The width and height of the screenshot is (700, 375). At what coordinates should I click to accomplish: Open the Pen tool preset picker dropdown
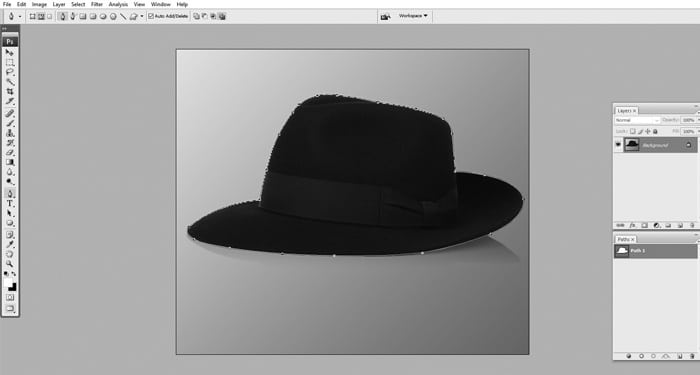[20, 16]
